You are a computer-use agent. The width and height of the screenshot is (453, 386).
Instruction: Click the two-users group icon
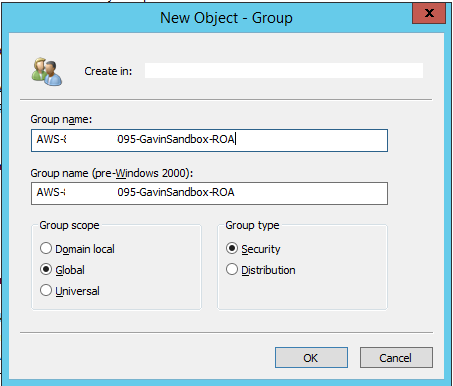tap(47, 72)
